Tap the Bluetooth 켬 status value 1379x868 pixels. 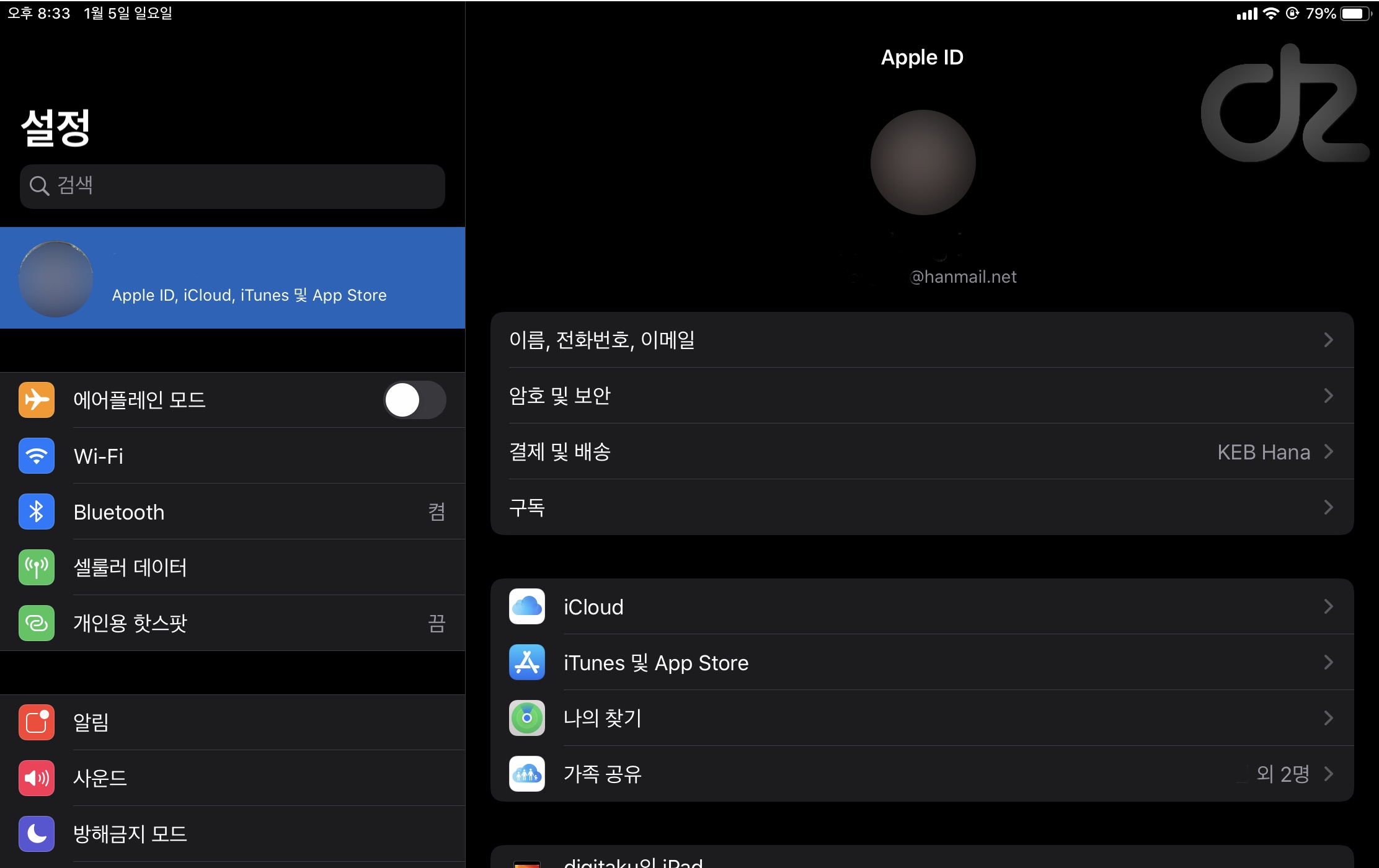click(437, 512)
